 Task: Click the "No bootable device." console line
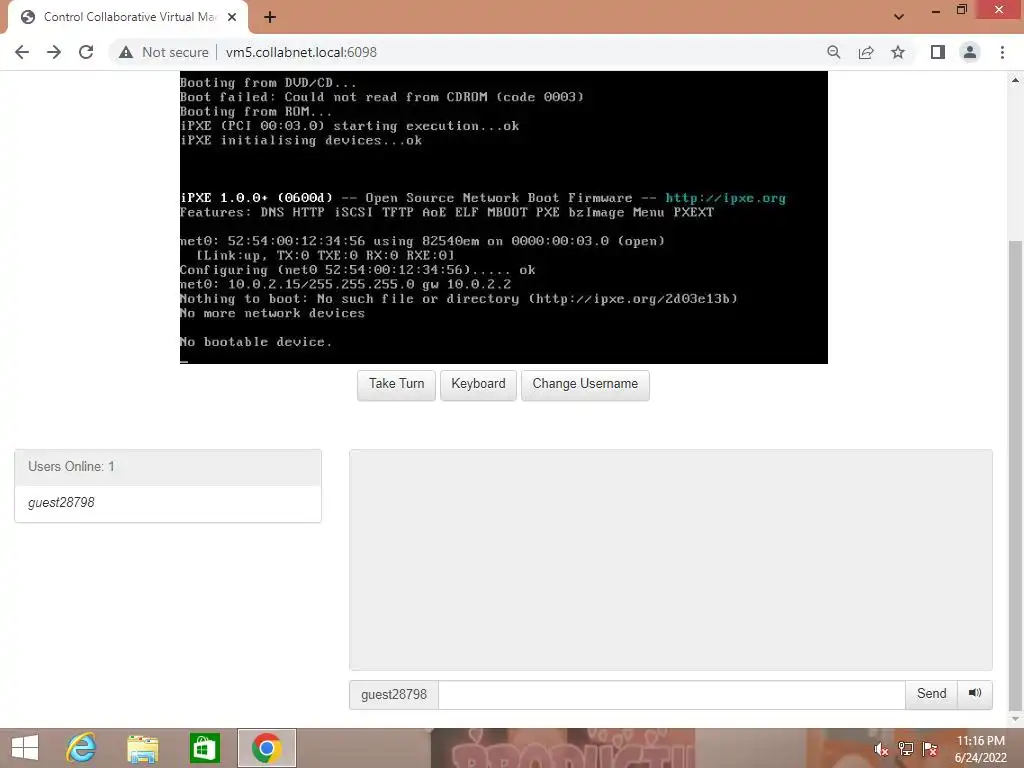[255, 342]
